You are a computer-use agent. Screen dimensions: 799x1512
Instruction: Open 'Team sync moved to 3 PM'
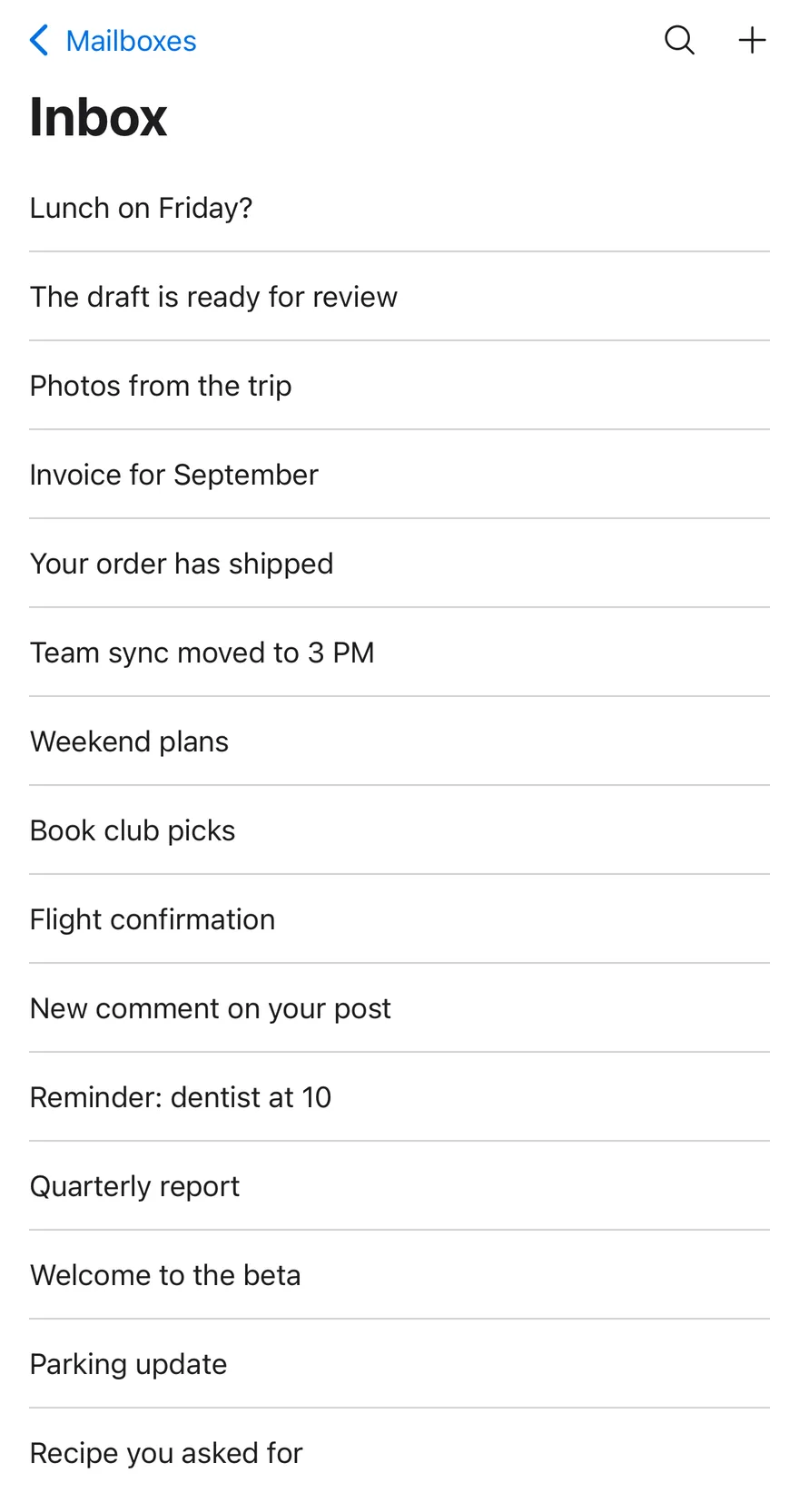coord(399,653)
